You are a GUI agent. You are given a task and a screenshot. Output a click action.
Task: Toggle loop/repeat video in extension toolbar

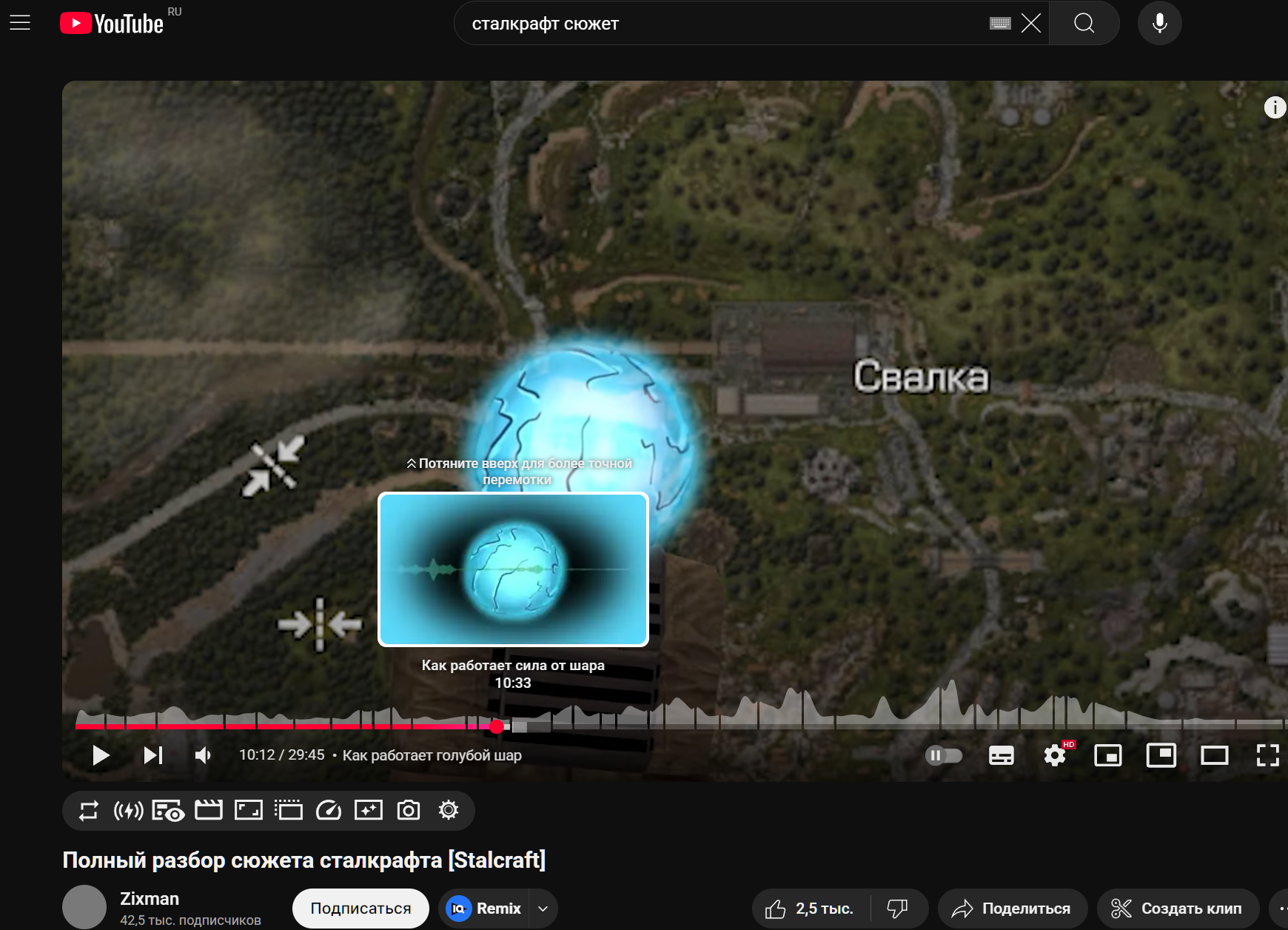(x=89, y=810)
